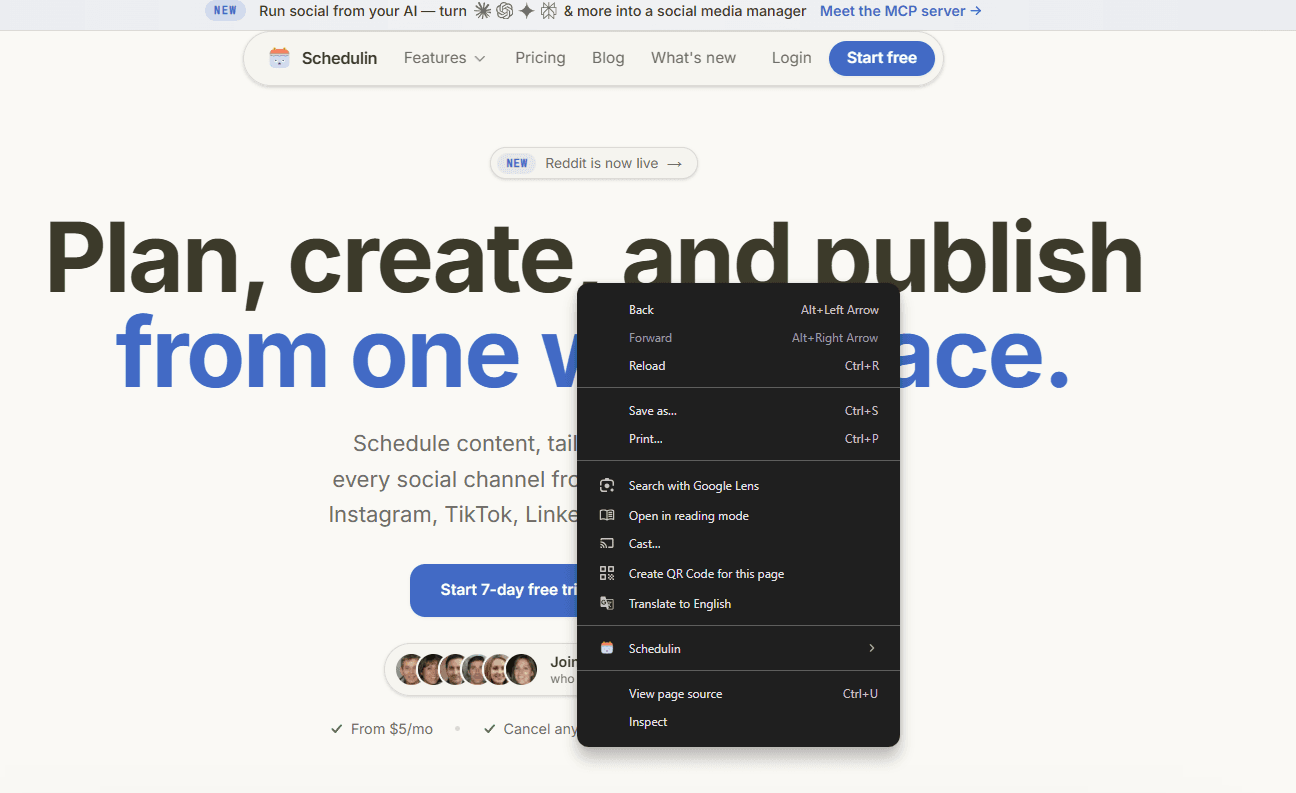1296x793 pixels.
Task: Click the Start free button
Action: click(881, 58)
